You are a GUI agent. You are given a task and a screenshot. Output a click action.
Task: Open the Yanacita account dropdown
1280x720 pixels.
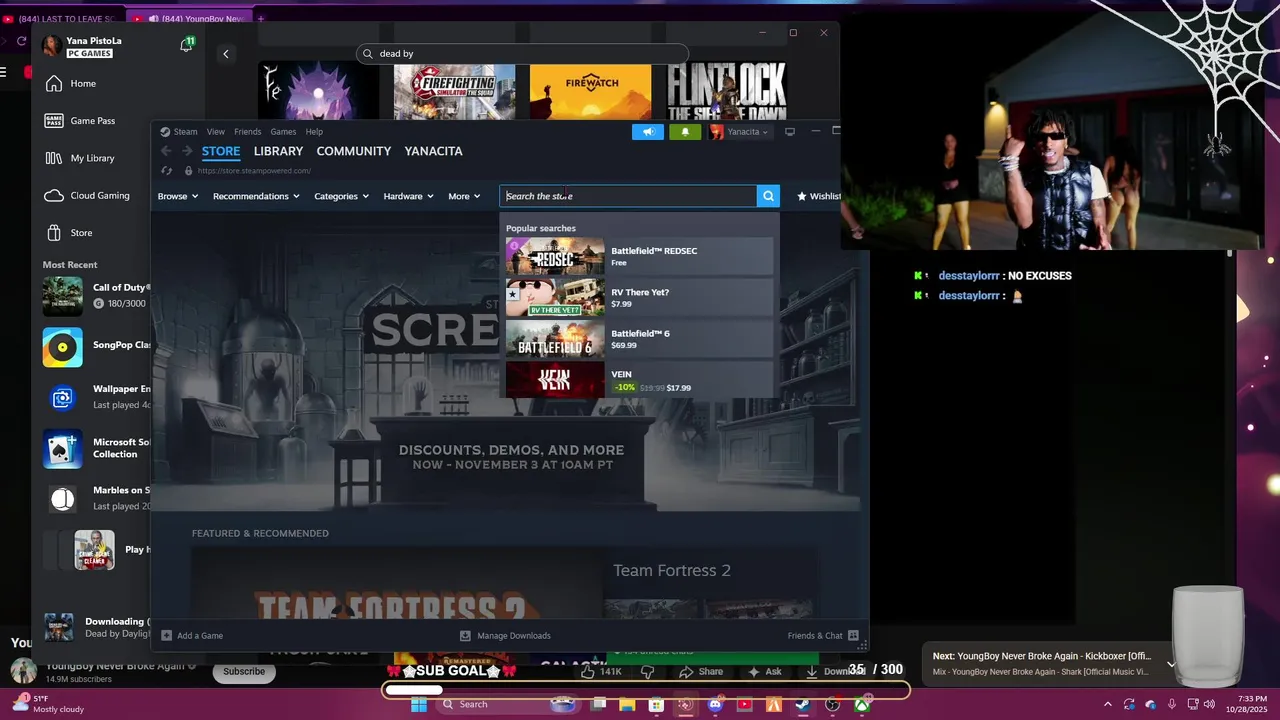coord(739,132)
